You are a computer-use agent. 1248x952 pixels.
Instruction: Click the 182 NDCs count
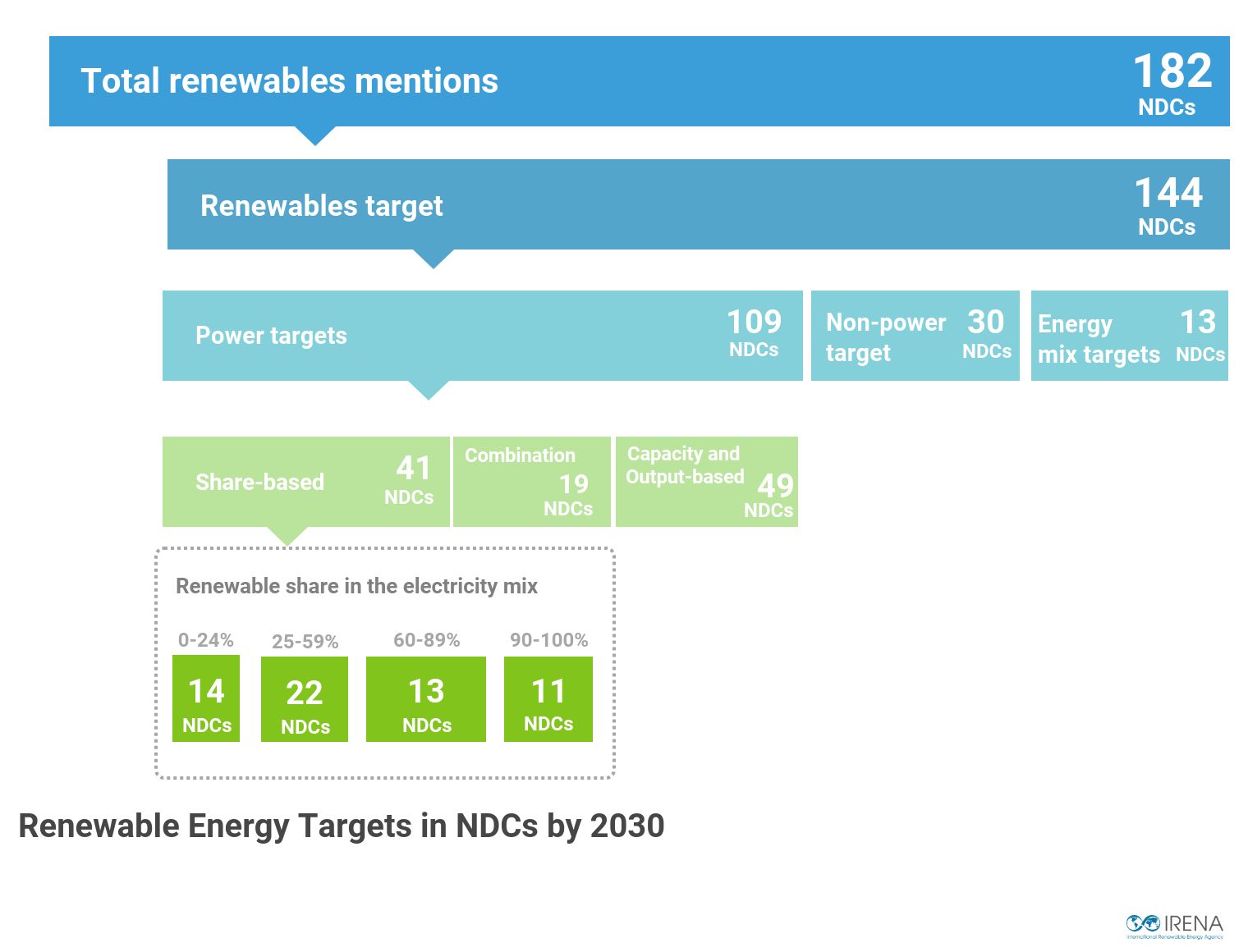pyautogui.click(x=1172, y=83)
